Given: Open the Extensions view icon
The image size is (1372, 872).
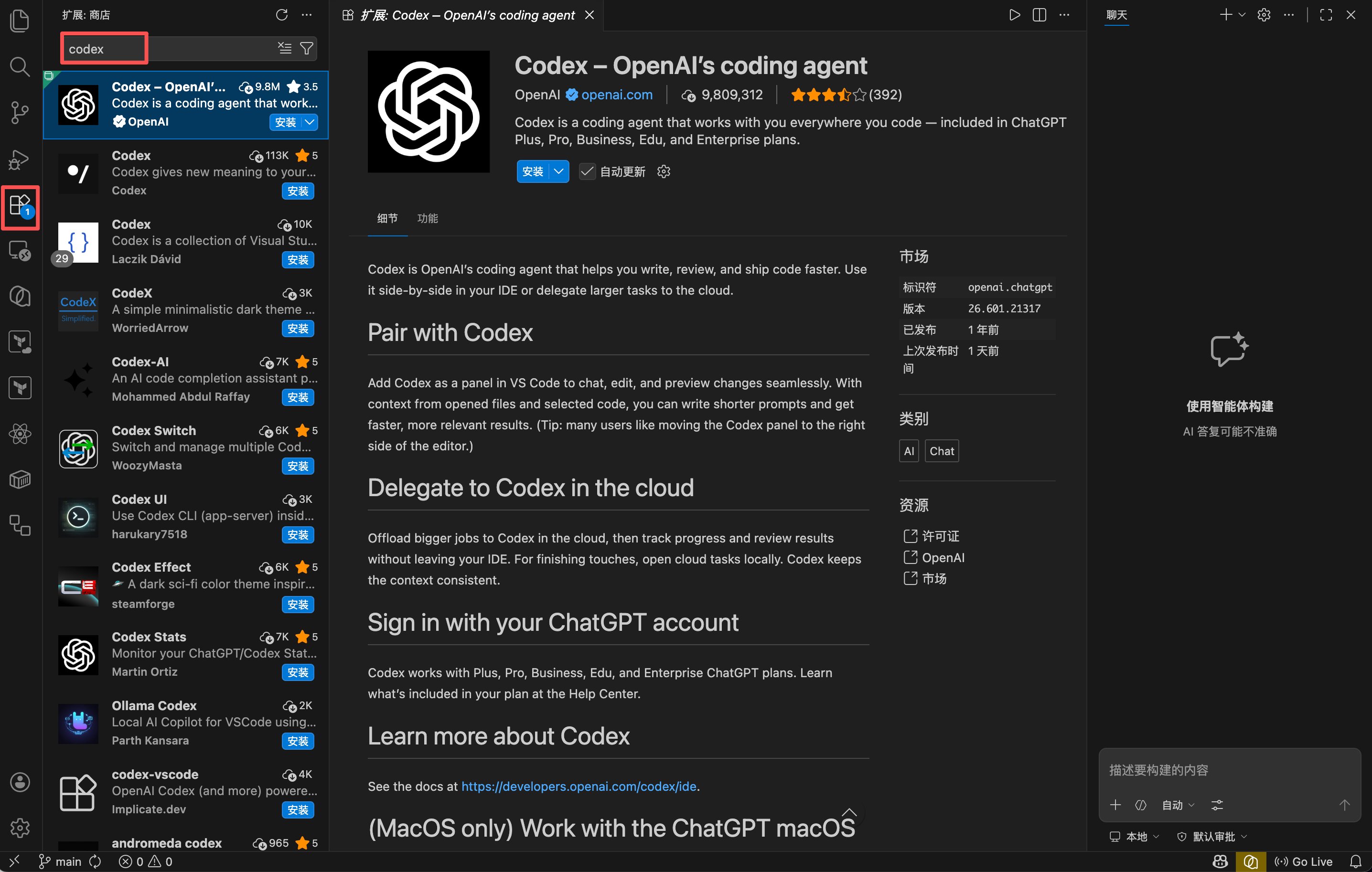Looking at the screenshot, I should [20, 205].
